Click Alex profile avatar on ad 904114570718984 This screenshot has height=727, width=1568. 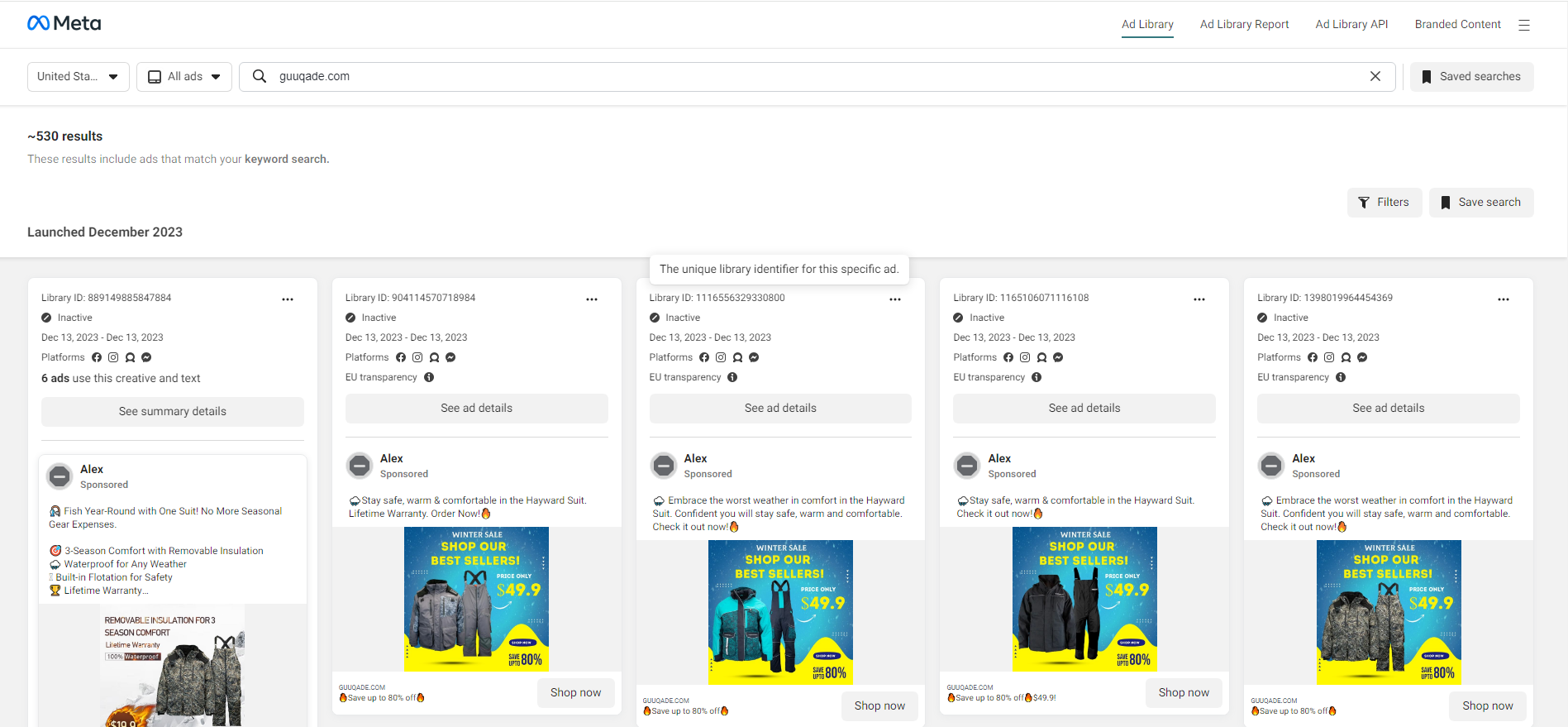tap(360, 466)
